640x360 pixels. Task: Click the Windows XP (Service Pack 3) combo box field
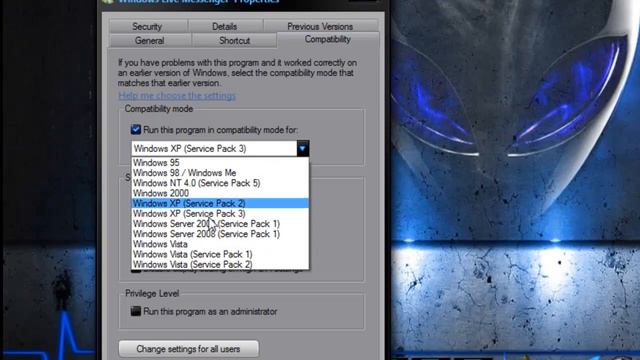coord(214,149)
